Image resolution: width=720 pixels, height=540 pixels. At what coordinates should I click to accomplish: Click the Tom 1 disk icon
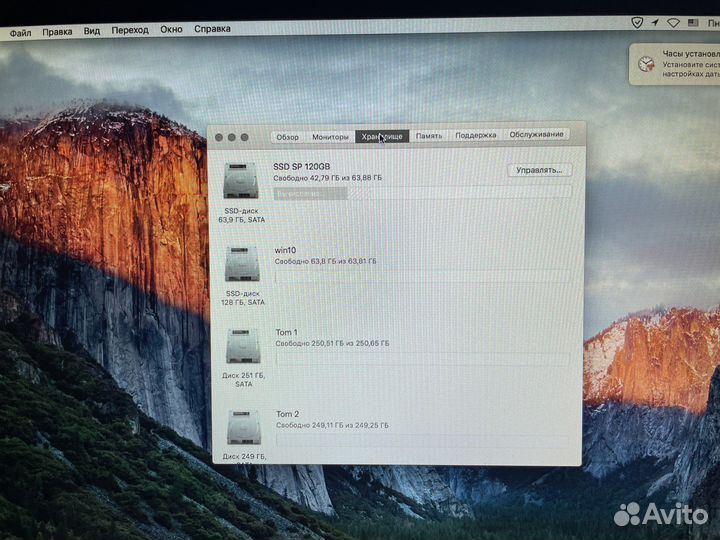coord(243,346)
